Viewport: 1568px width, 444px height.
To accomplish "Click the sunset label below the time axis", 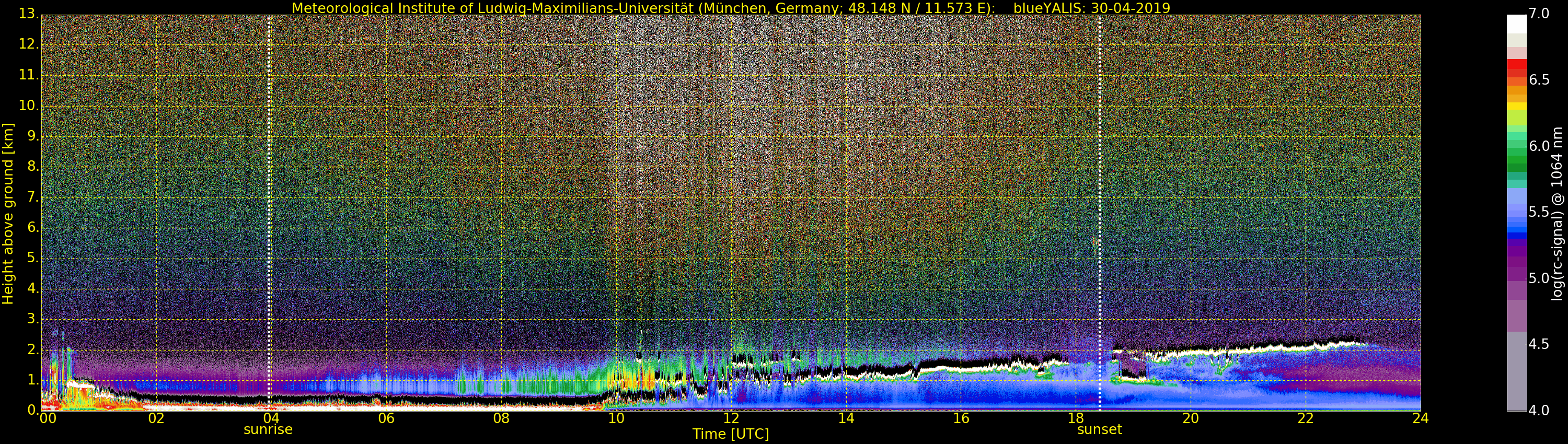I will [x=1099, y=429].
